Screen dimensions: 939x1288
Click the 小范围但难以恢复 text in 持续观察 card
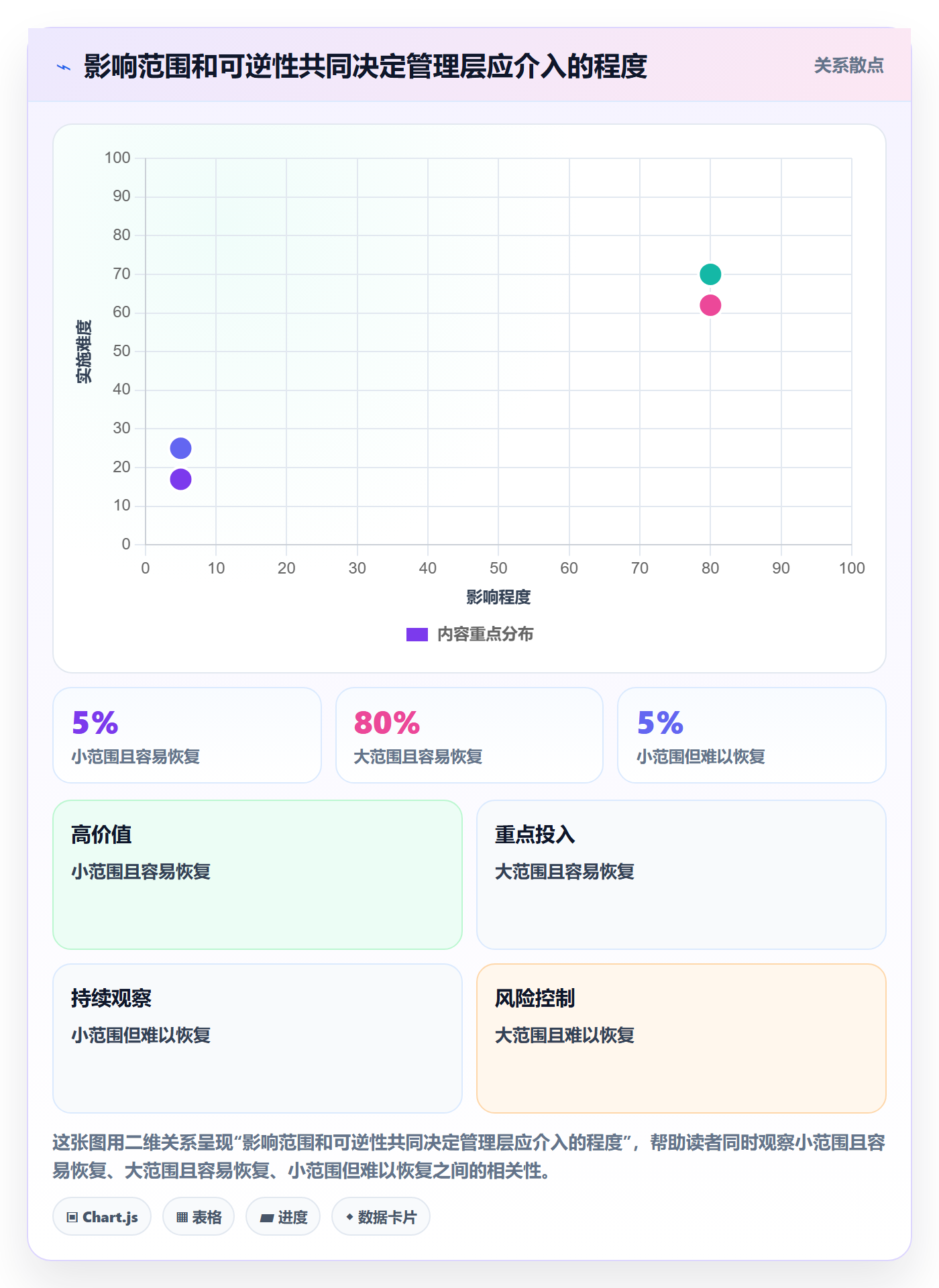(x=141, y=1035)
